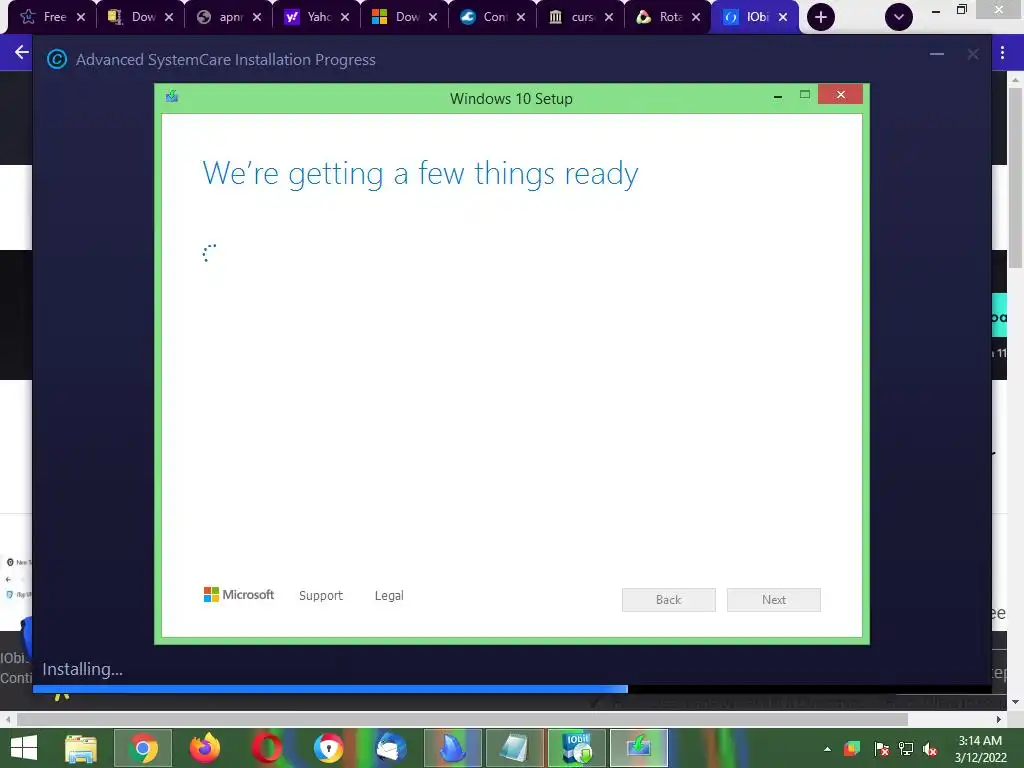Open Google Chrome from taskbar
Image resolution: width=1024 pixels, height=768 pixels.
coord(143,748)
